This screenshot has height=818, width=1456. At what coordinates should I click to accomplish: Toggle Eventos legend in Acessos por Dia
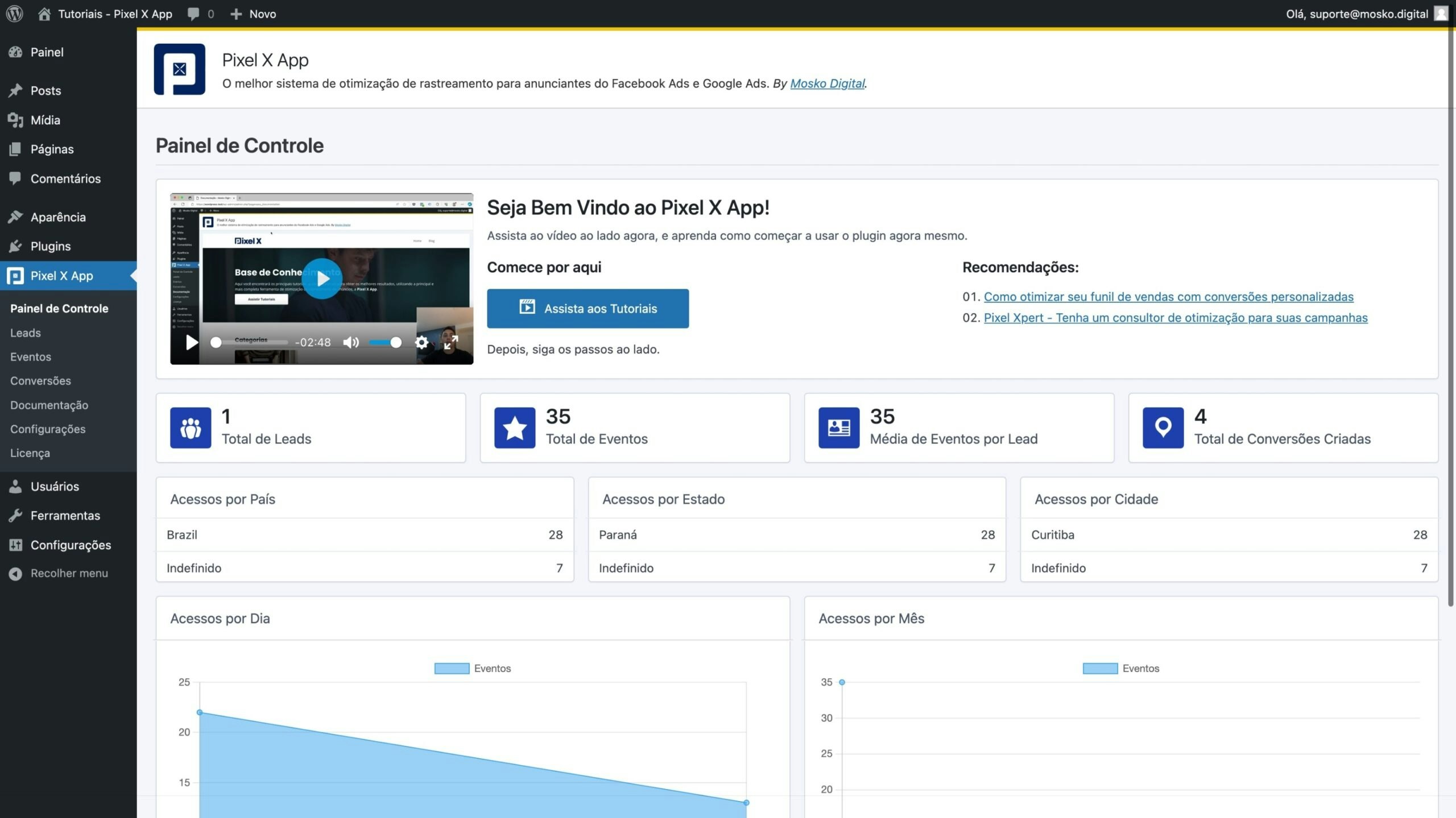(473, 668)
